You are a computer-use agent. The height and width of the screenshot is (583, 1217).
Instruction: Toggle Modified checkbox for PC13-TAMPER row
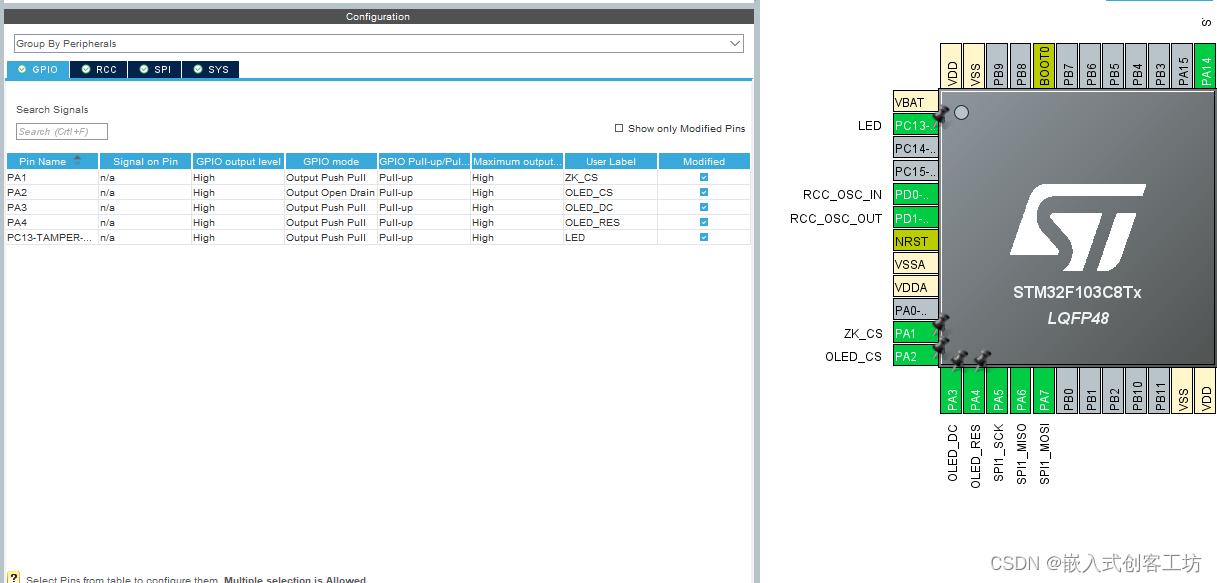704,237
